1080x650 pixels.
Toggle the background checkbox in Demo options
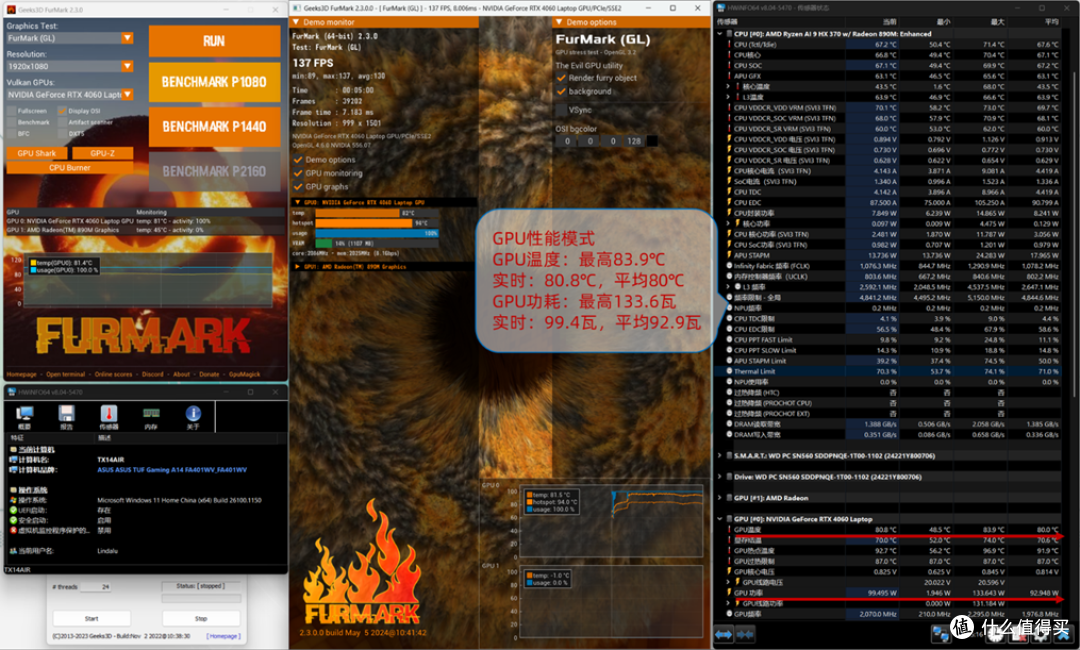click(x=561, y=91)
